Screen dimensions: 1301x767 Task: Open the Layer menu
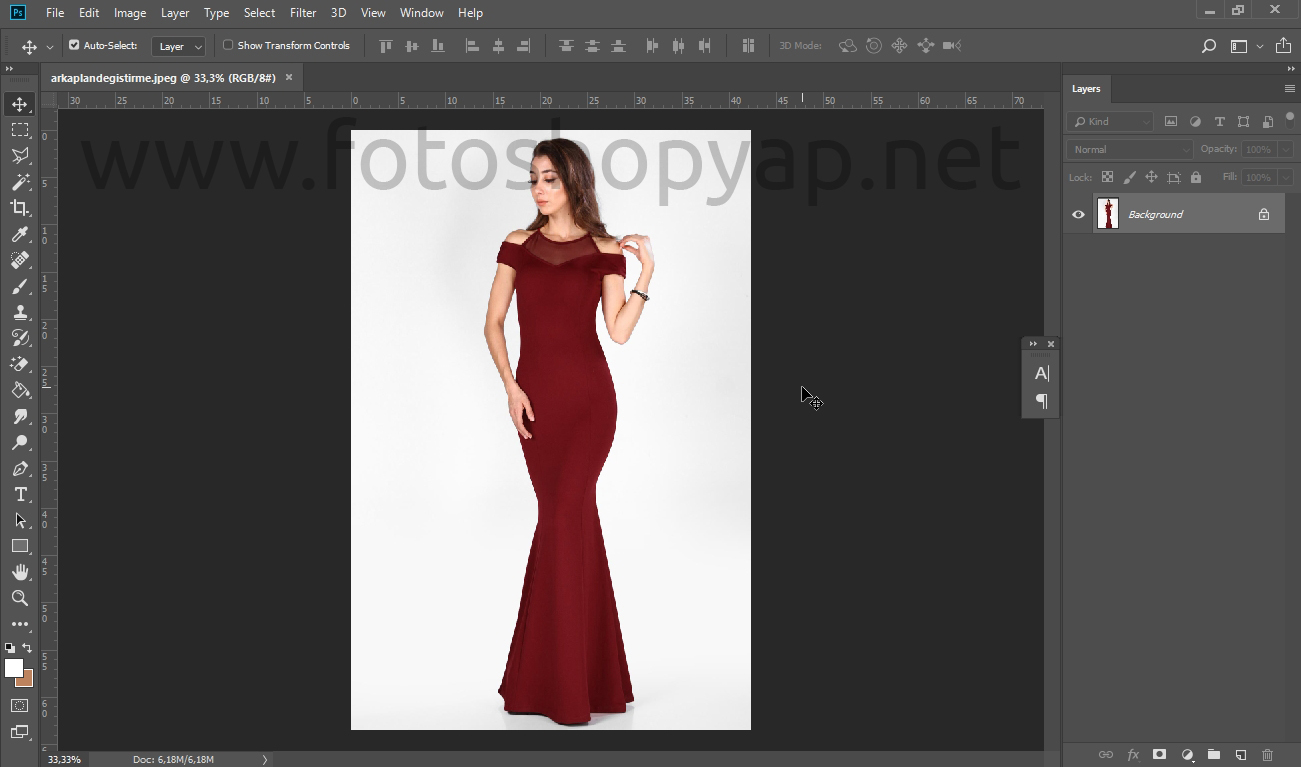pyautogui.click(x=175, y=13)
